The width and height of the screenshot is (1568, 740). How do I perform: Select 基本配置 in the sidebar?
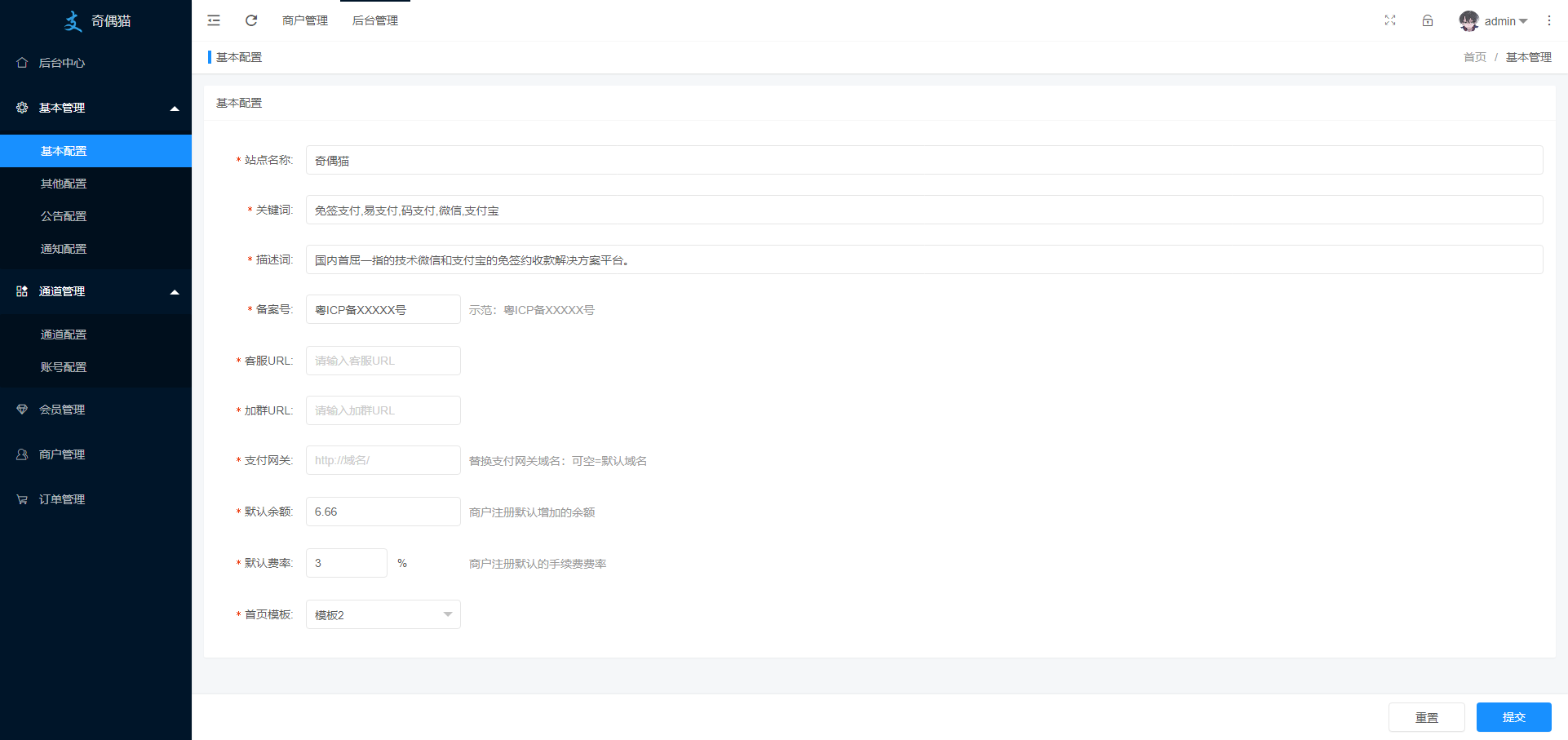tap(95, 151)
